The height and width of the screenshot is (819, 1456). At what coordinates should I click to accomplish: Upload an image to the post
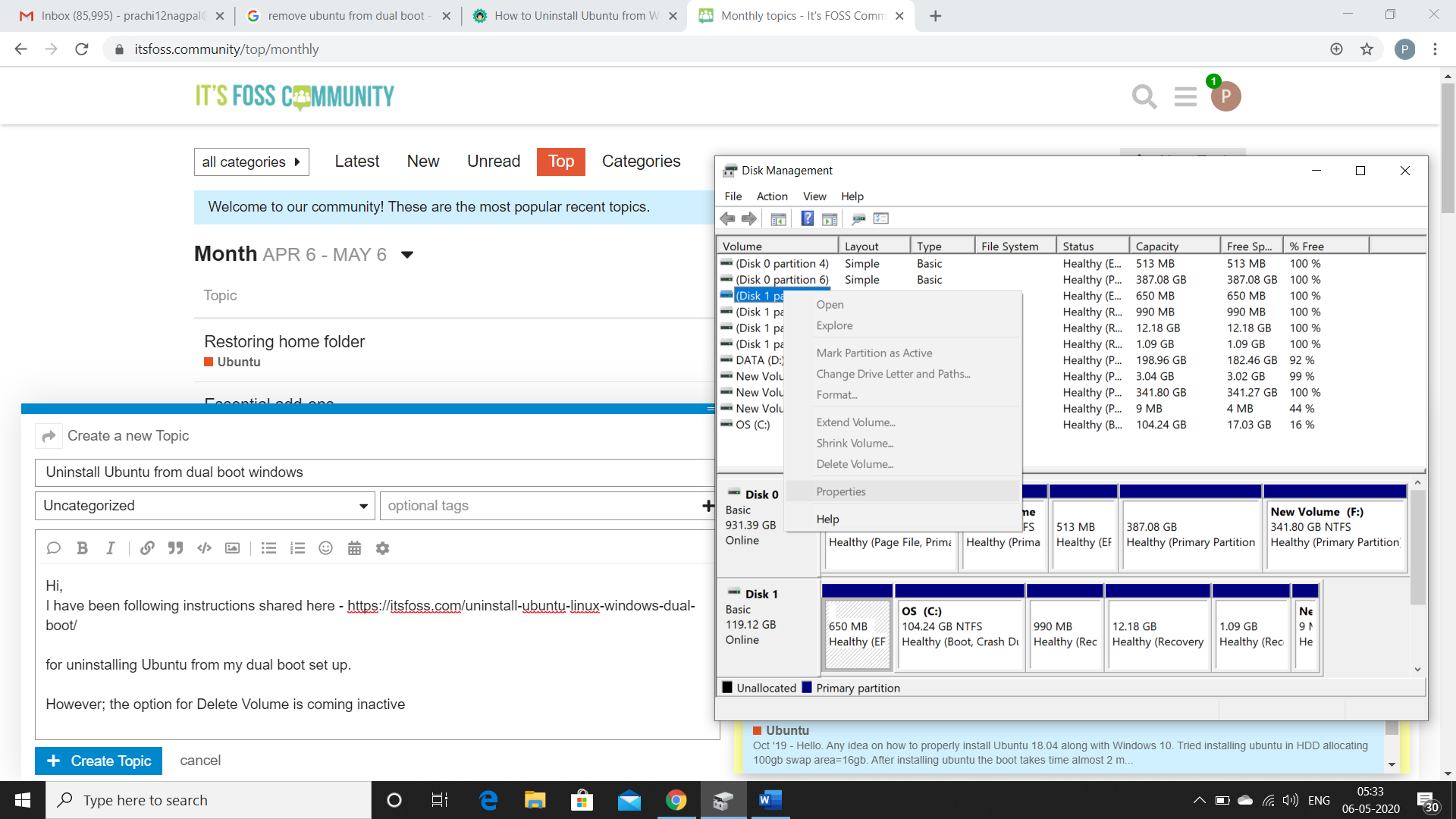click(x=232, y=548)
